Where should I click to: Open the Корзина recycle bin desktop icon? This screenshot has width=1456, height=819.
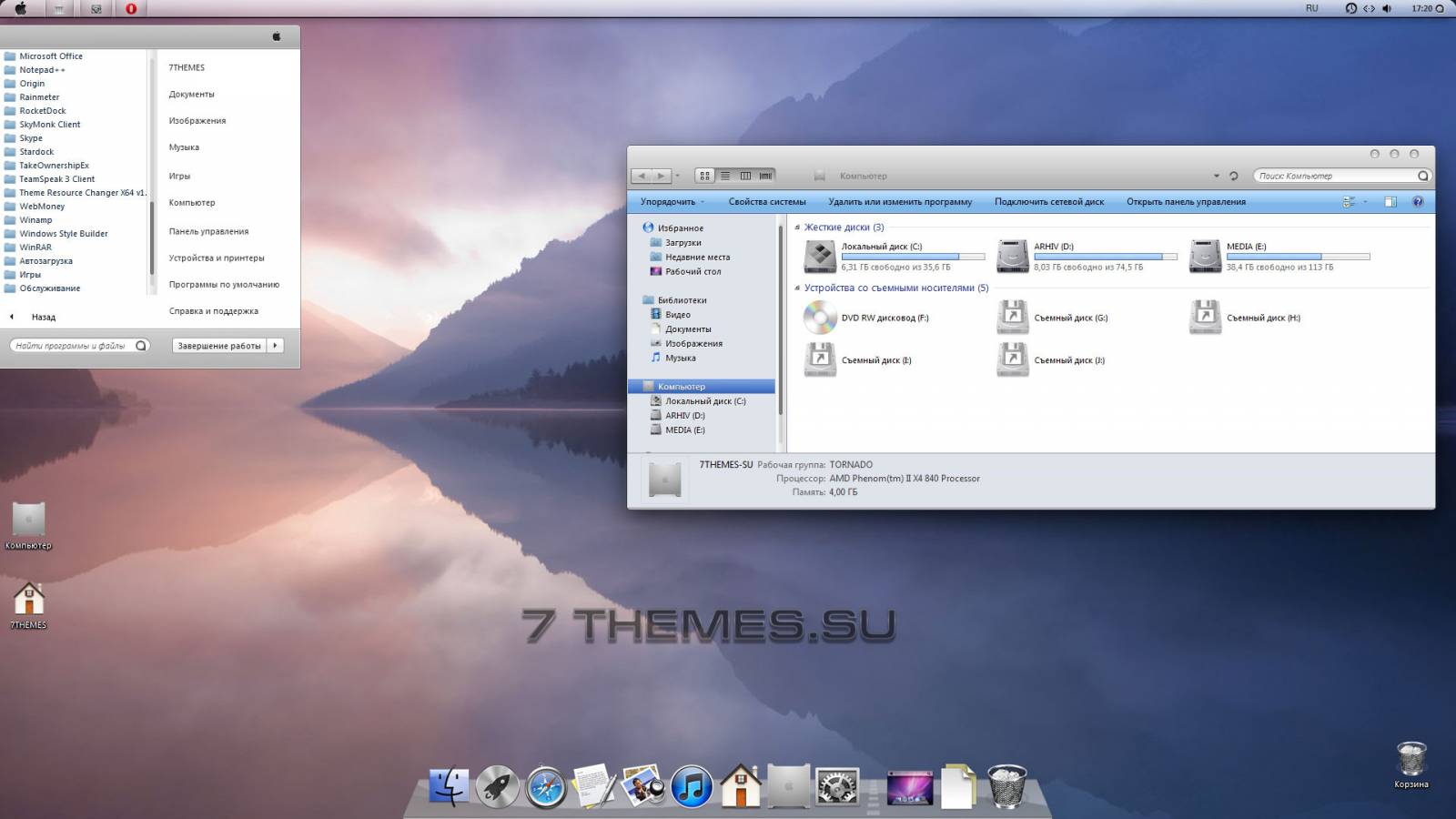[1411, 764]
